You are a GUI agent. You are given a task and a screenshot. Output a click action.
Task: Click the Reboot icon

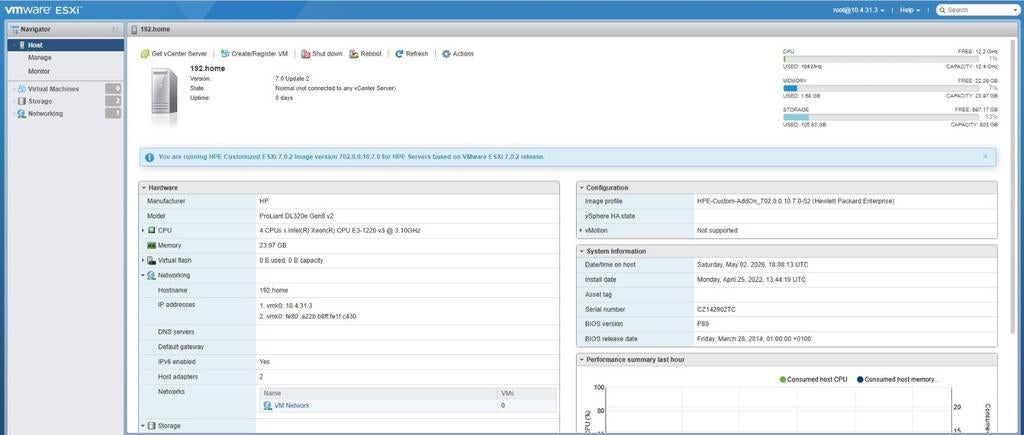pos(354,54)
